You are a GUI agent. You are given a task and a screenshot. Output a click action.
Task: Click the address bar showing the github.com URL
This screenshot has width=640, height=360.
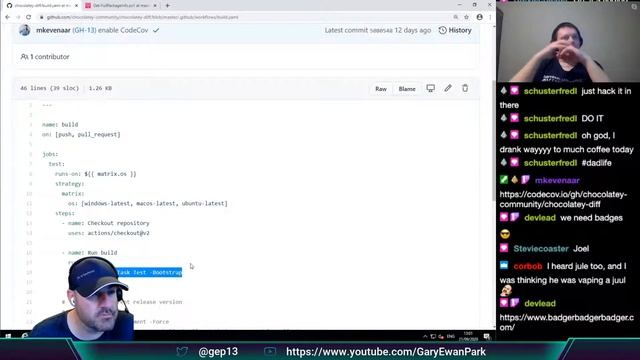[x=245, y=17]
